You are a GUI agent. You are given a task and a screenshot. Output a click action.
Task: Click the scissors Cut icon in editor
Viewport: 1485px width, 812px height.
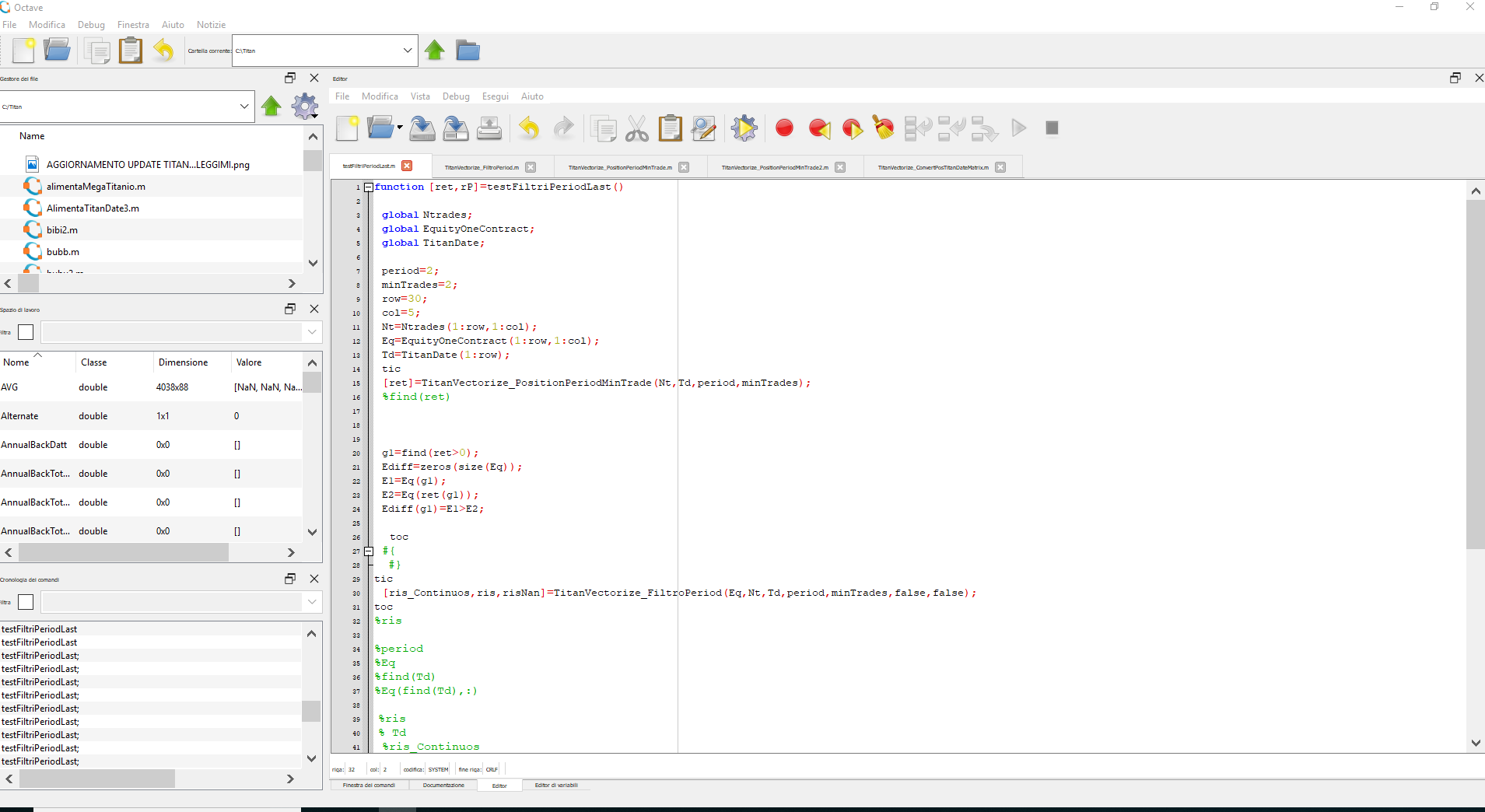[636, 128]
